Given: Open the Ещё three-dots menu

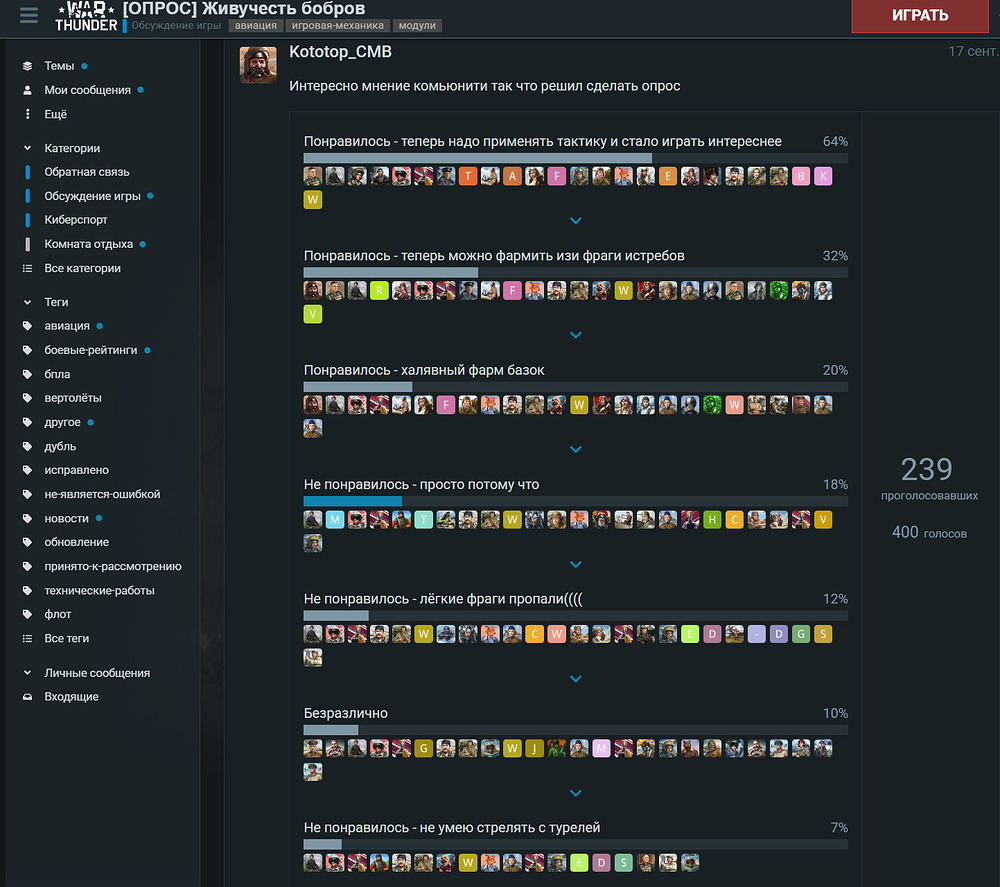Looking at the screenshot, I should 27,114.
